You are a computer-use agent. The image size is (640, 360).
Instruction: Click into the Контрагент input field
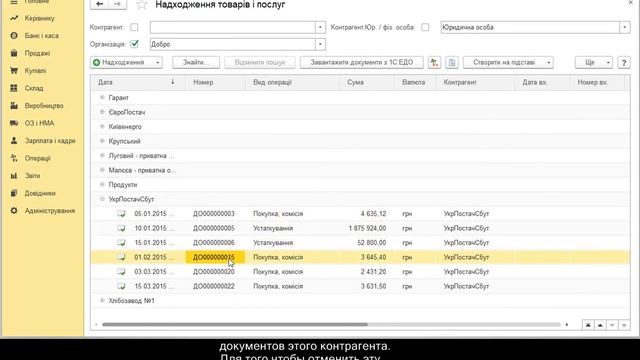pyautogui.click(x=232, y=27)
